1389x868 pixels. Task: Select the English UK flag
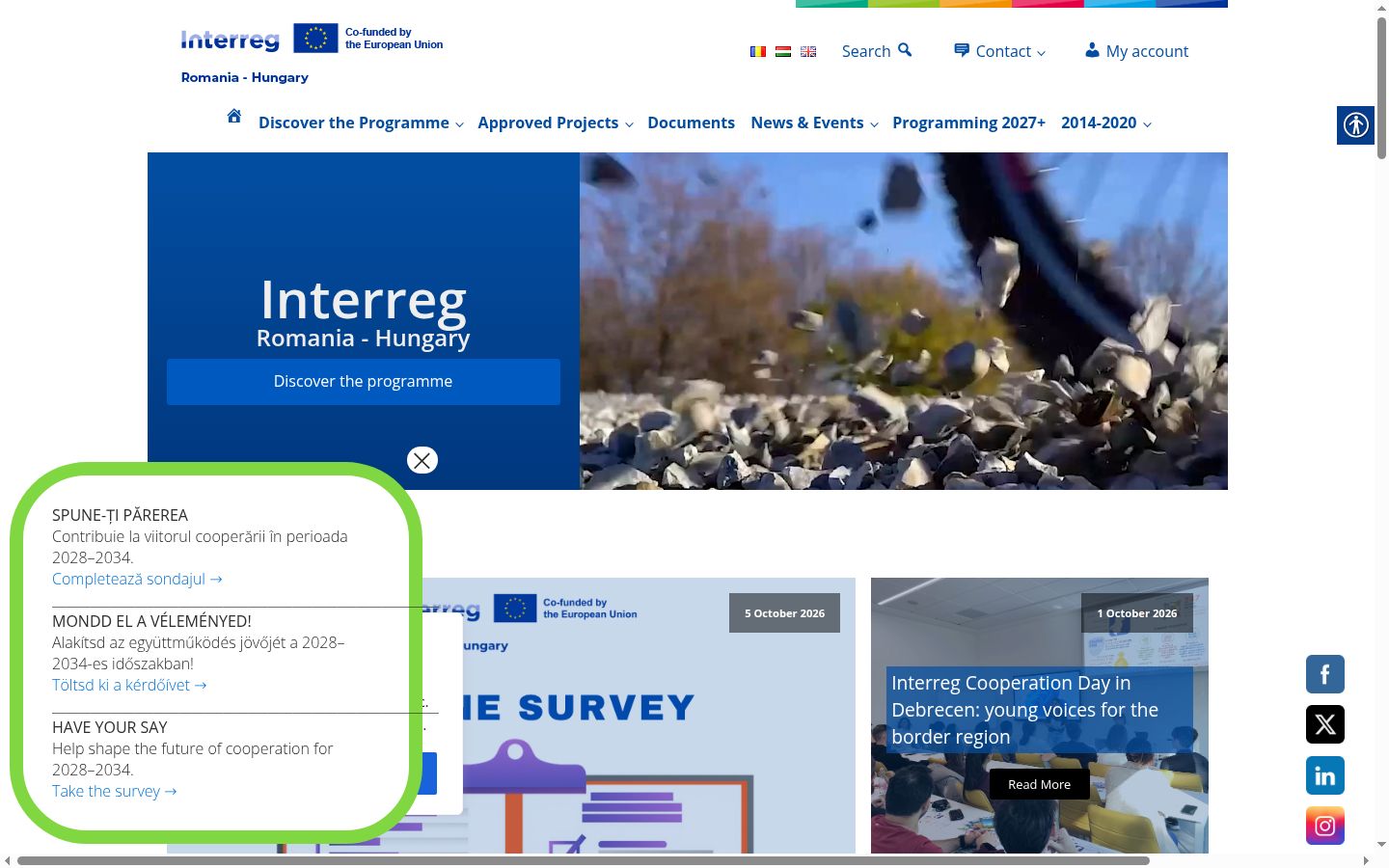point(808,52)
